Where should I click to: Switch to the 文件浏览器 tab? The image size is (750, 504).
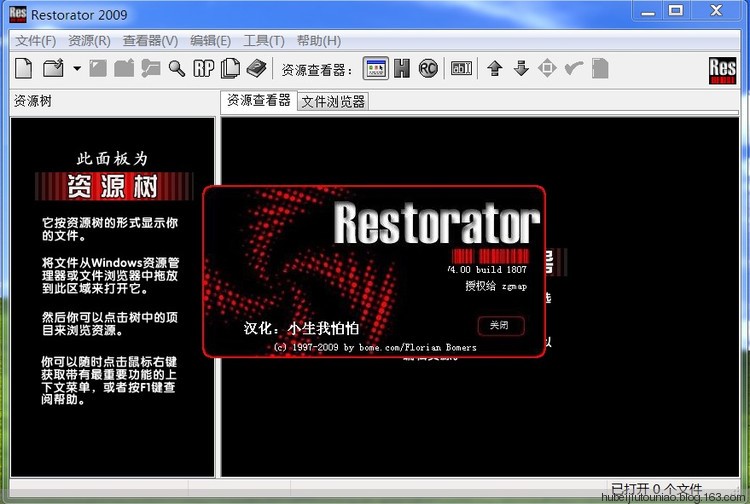(333, 101)
